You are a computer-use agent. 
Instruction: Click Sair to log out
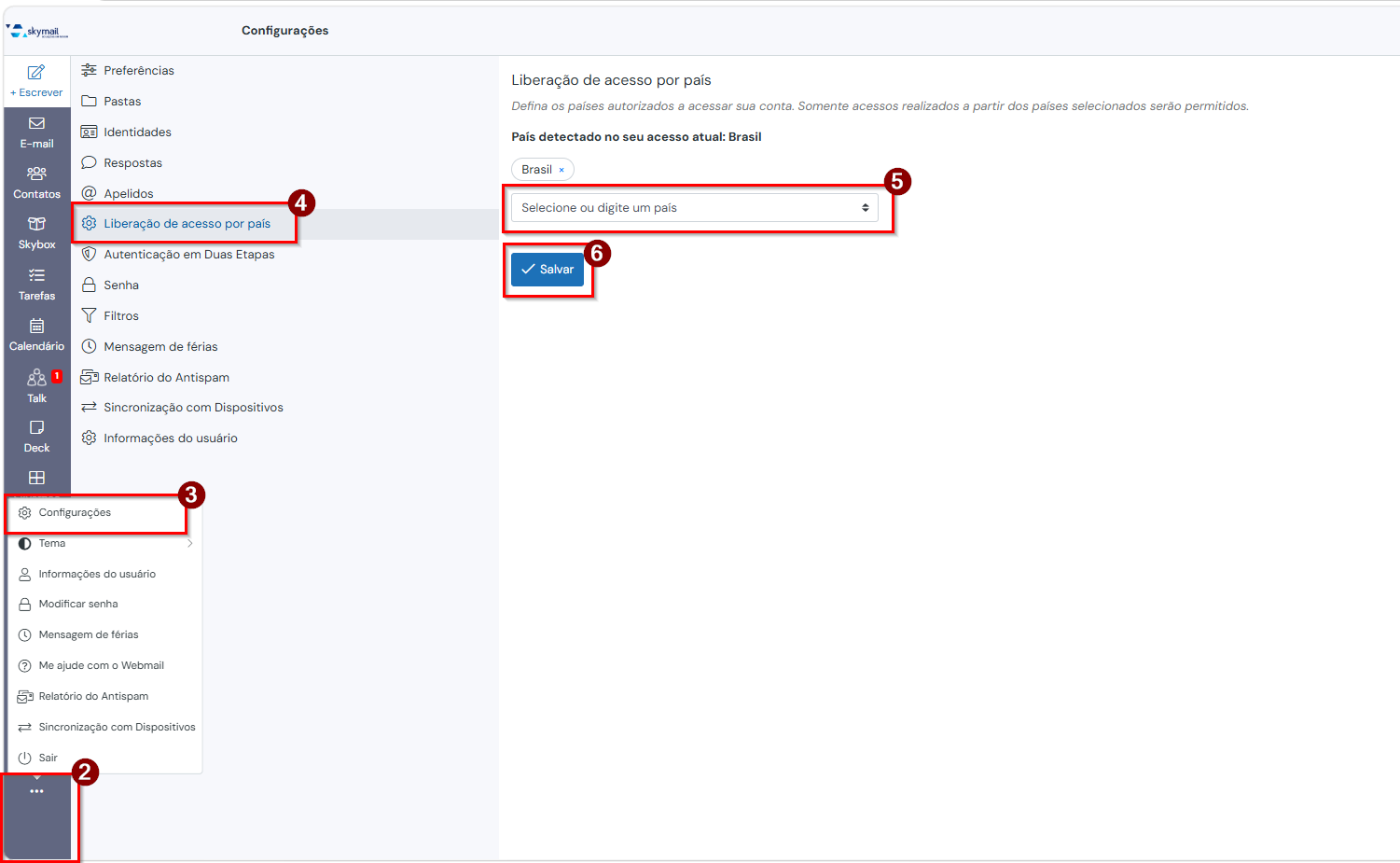pos(104,759)
